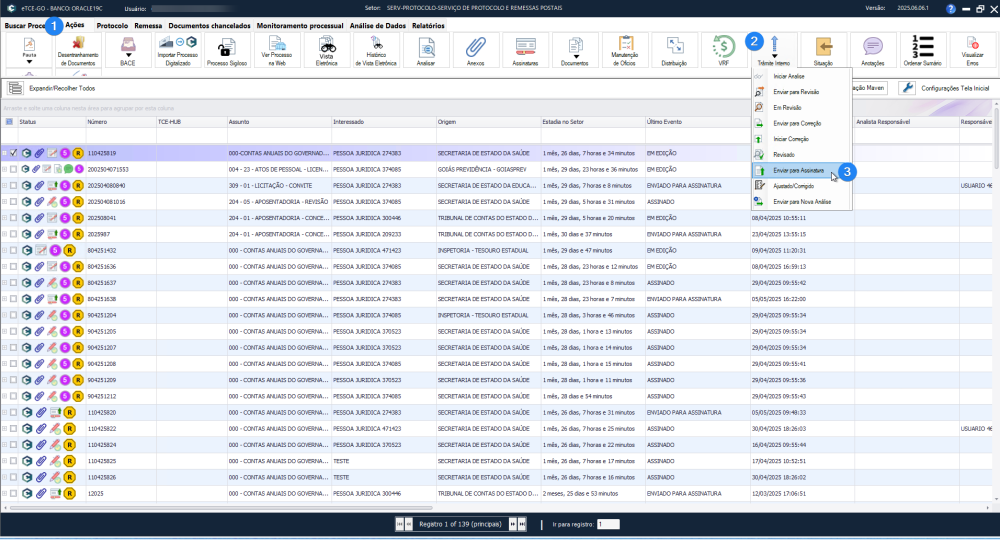The width and height of the screenshot is (1000, 540).
Task: Open the Ordenar Sumário tool
Action: 922,50
